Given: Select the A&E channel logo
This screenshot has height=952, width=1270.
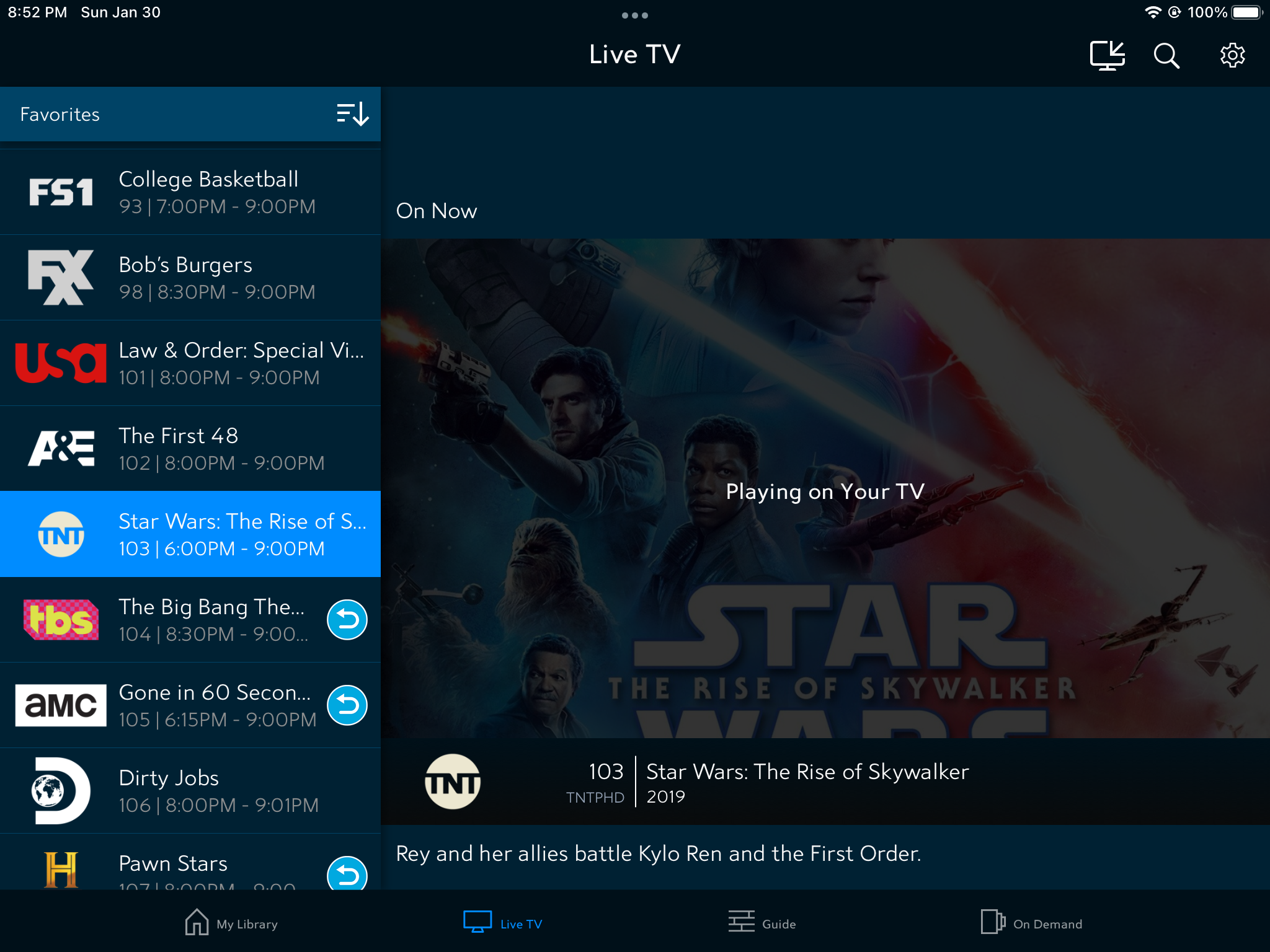Looking at the screenshot, I should [61, 449].
